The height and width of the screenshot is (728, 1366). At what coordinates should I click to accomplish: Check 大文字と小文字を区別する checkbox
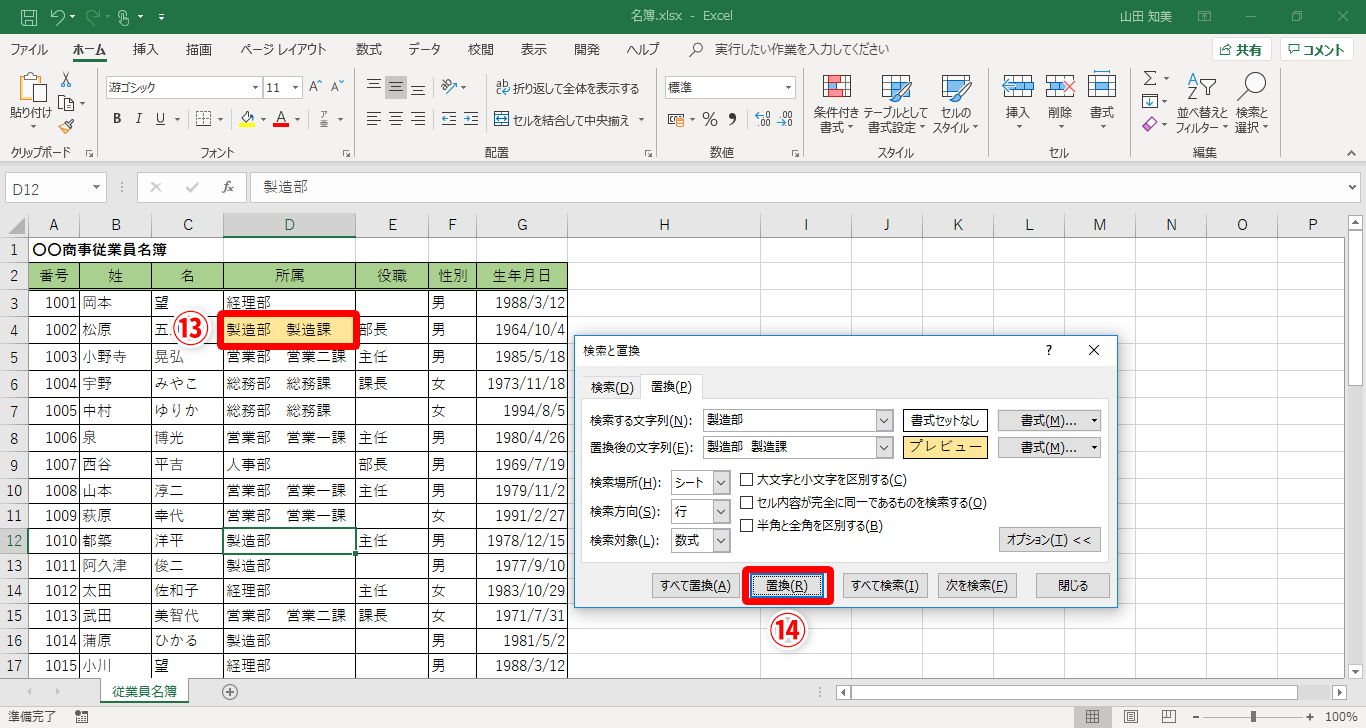coord(746,480)
